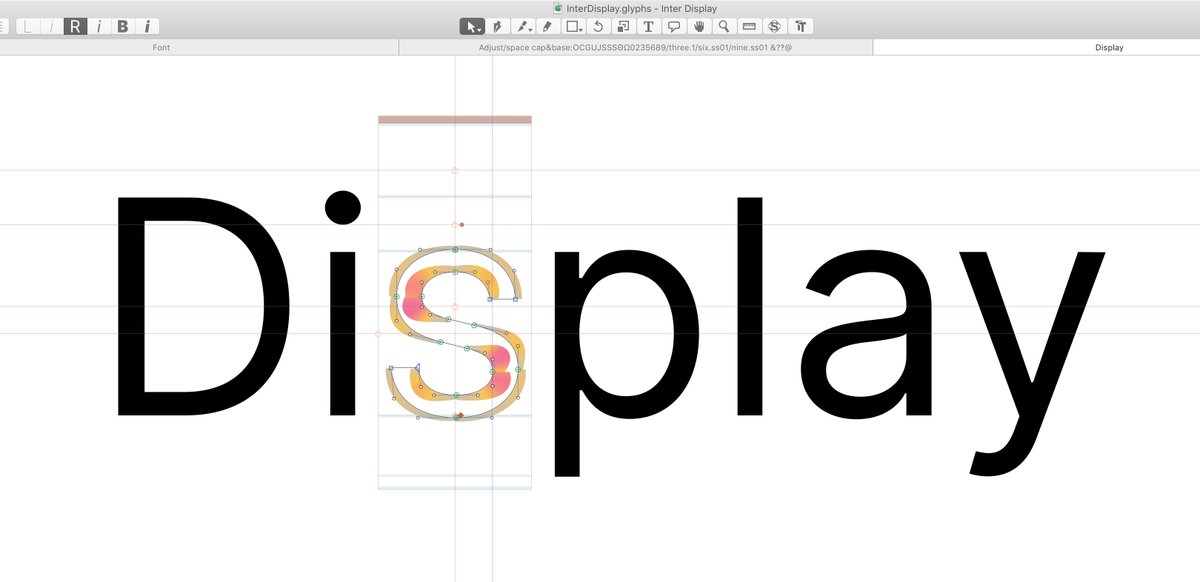Image resolution: width=1200 pixels, height=582 pixels.
Task: Switch to the Bold Italic master
Action: point(147,26)
